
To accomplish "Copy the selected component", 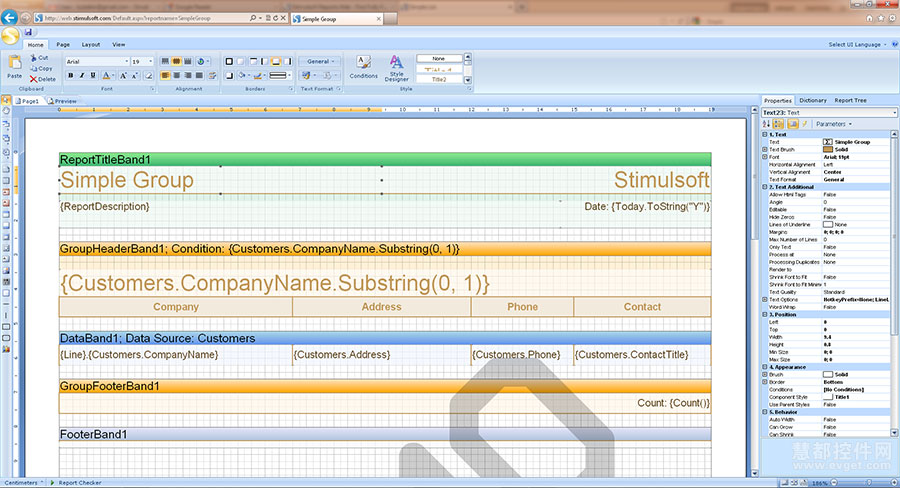I will (41, 68).
